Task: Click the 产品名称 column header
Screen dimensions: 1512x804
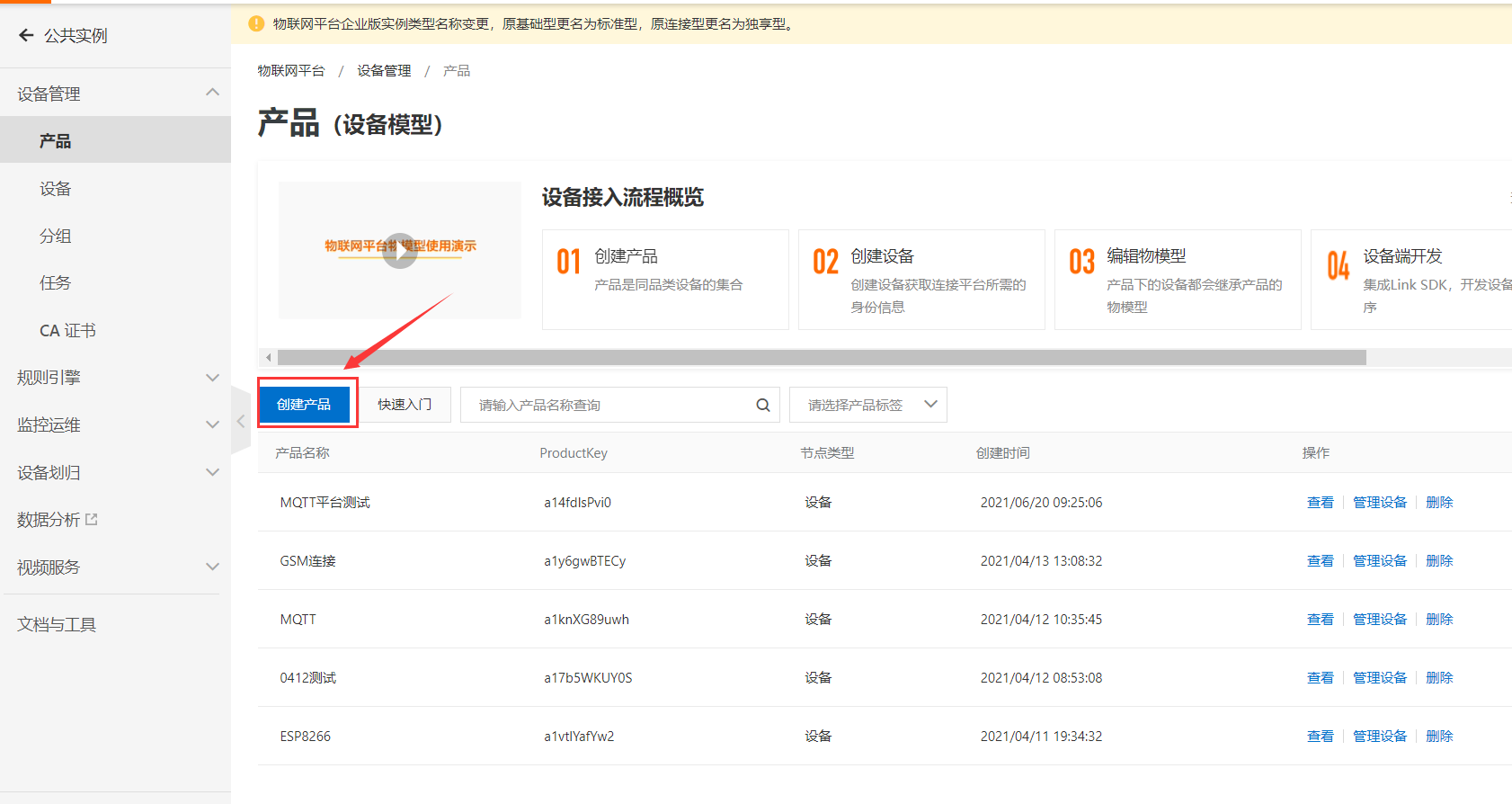Action: point(302,452)
